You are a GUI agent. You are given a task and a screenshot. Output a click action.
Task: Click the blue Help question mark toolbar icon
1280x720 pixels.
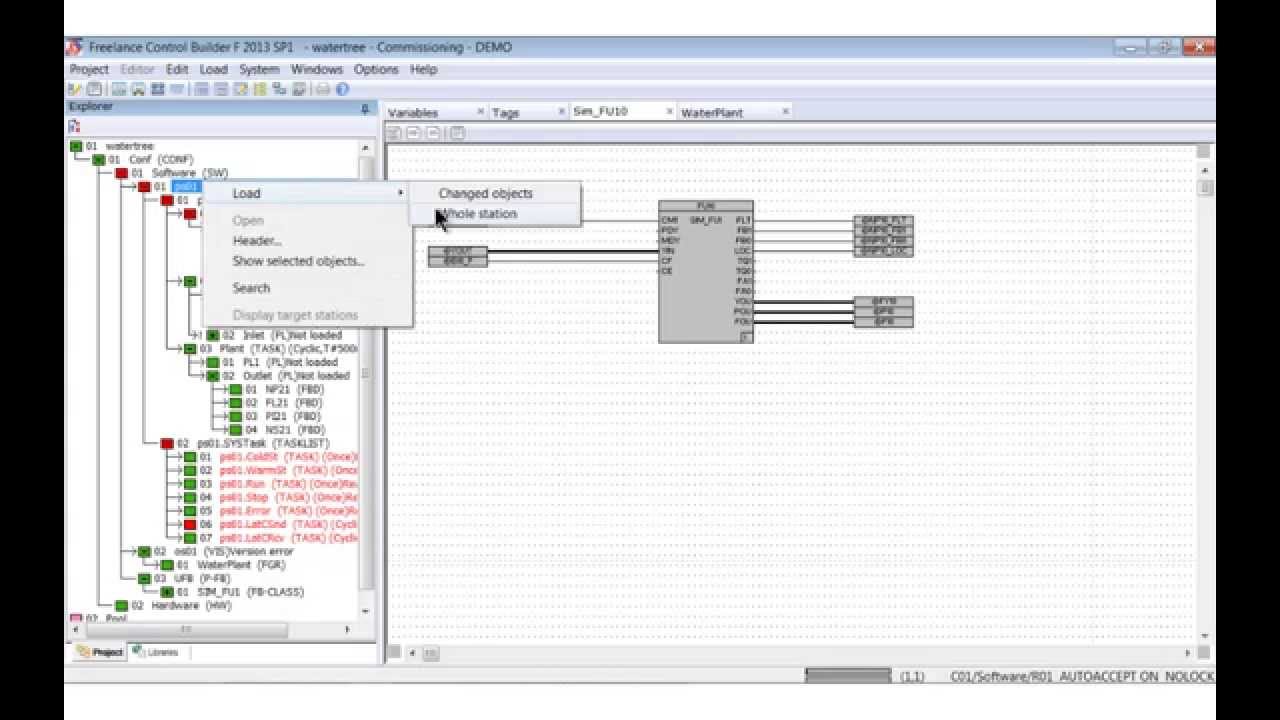[x=342, y=89]
